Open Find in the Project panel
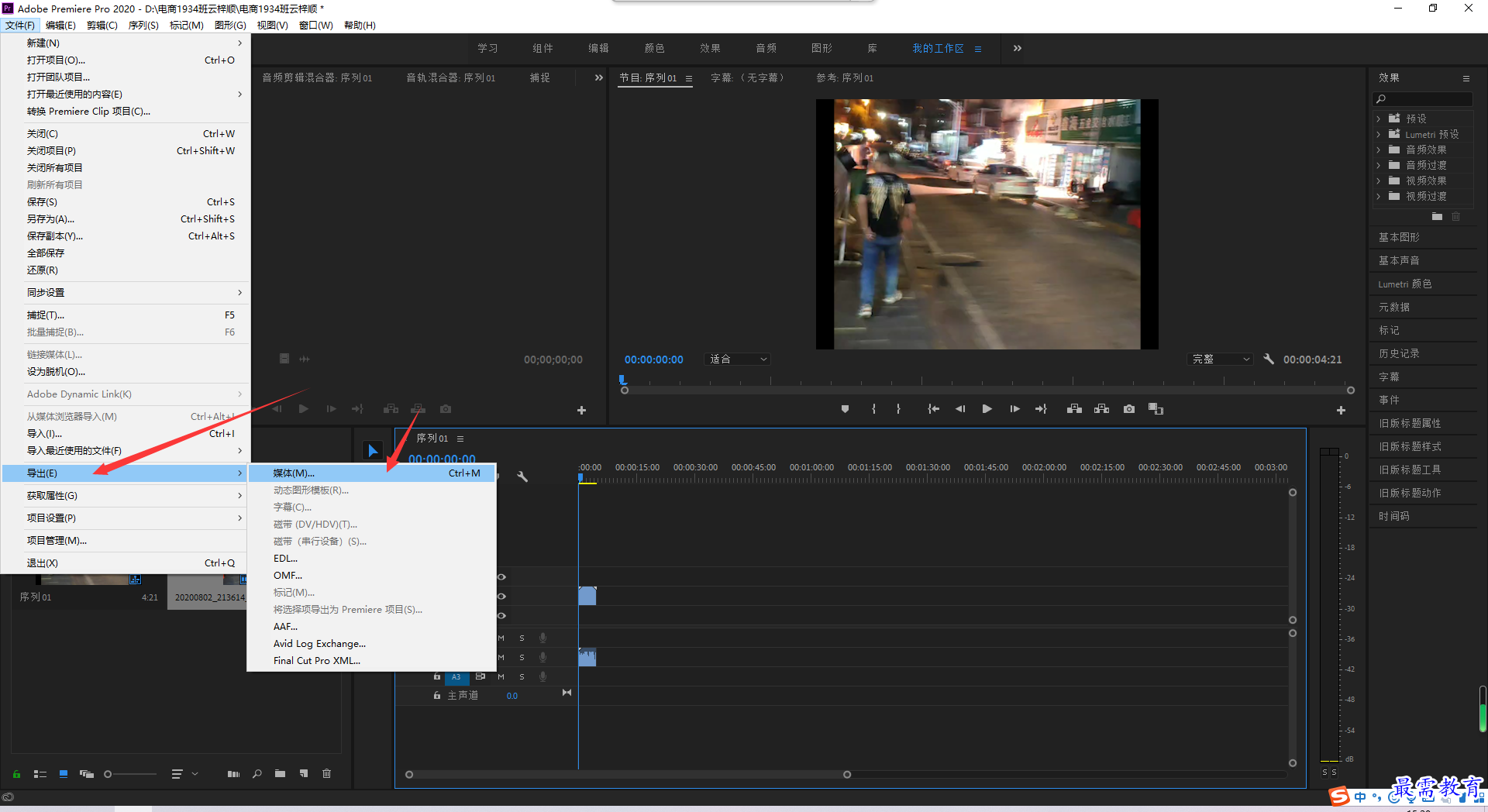Screen dimensions: 1488x812 257,773
